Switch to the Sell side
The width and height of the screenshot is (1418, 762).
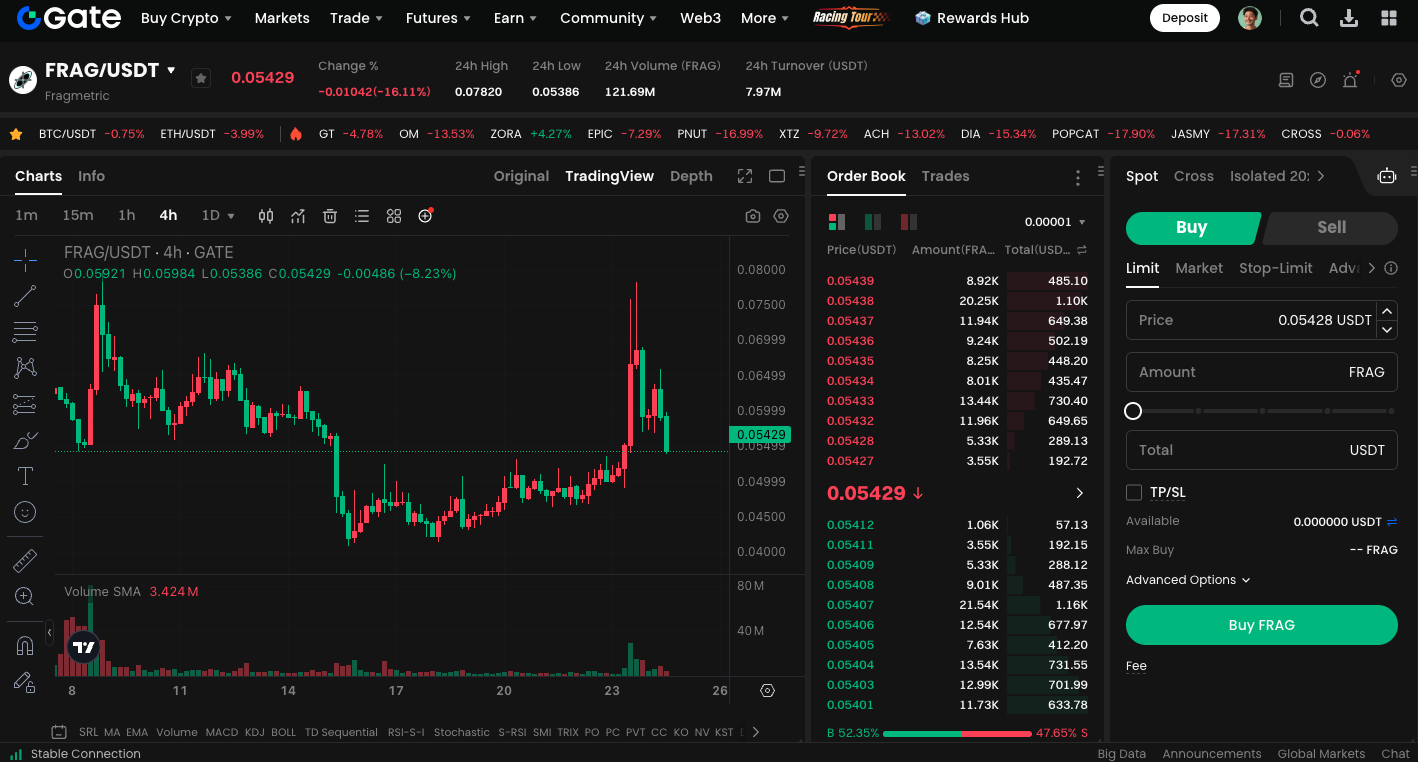[1331, 227]
